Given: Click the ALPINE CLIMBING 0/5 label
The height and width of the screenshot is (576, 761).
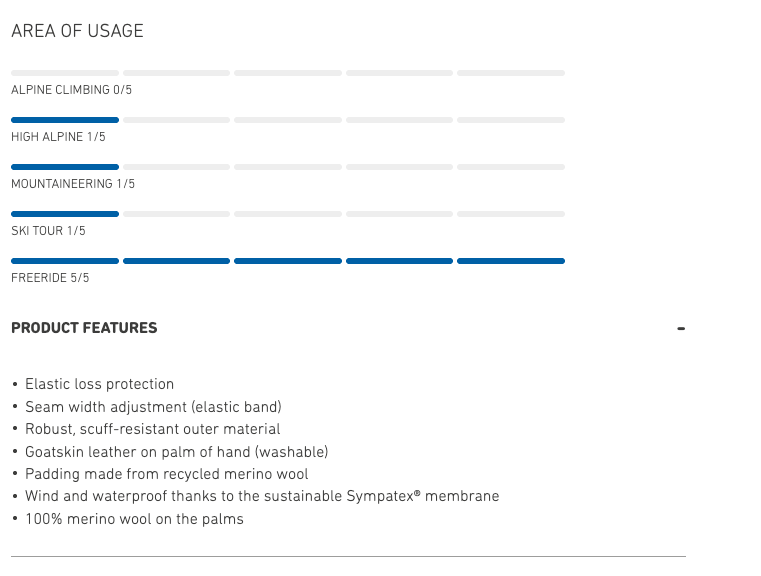Looking at the screenshot, I should (71, 90).
